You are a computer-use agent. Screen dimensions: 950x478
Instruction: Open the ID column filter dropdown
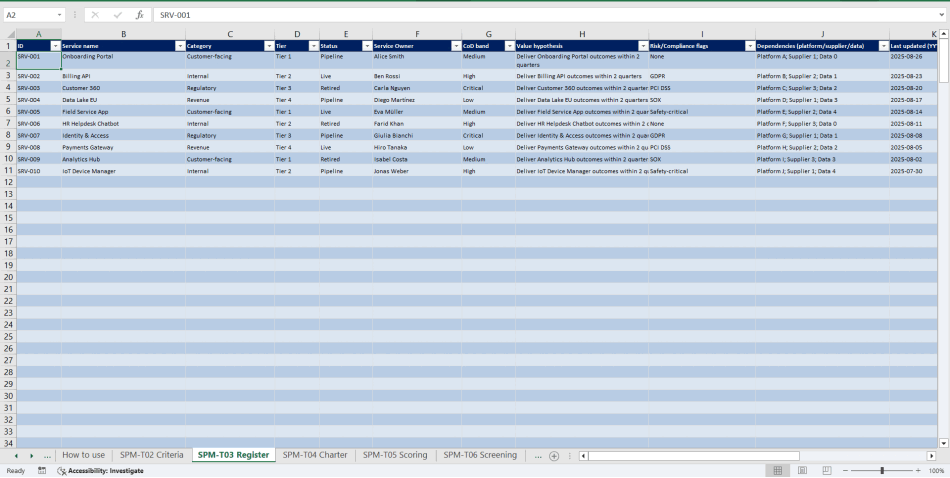pyautogui.click(x=56, y=46)
